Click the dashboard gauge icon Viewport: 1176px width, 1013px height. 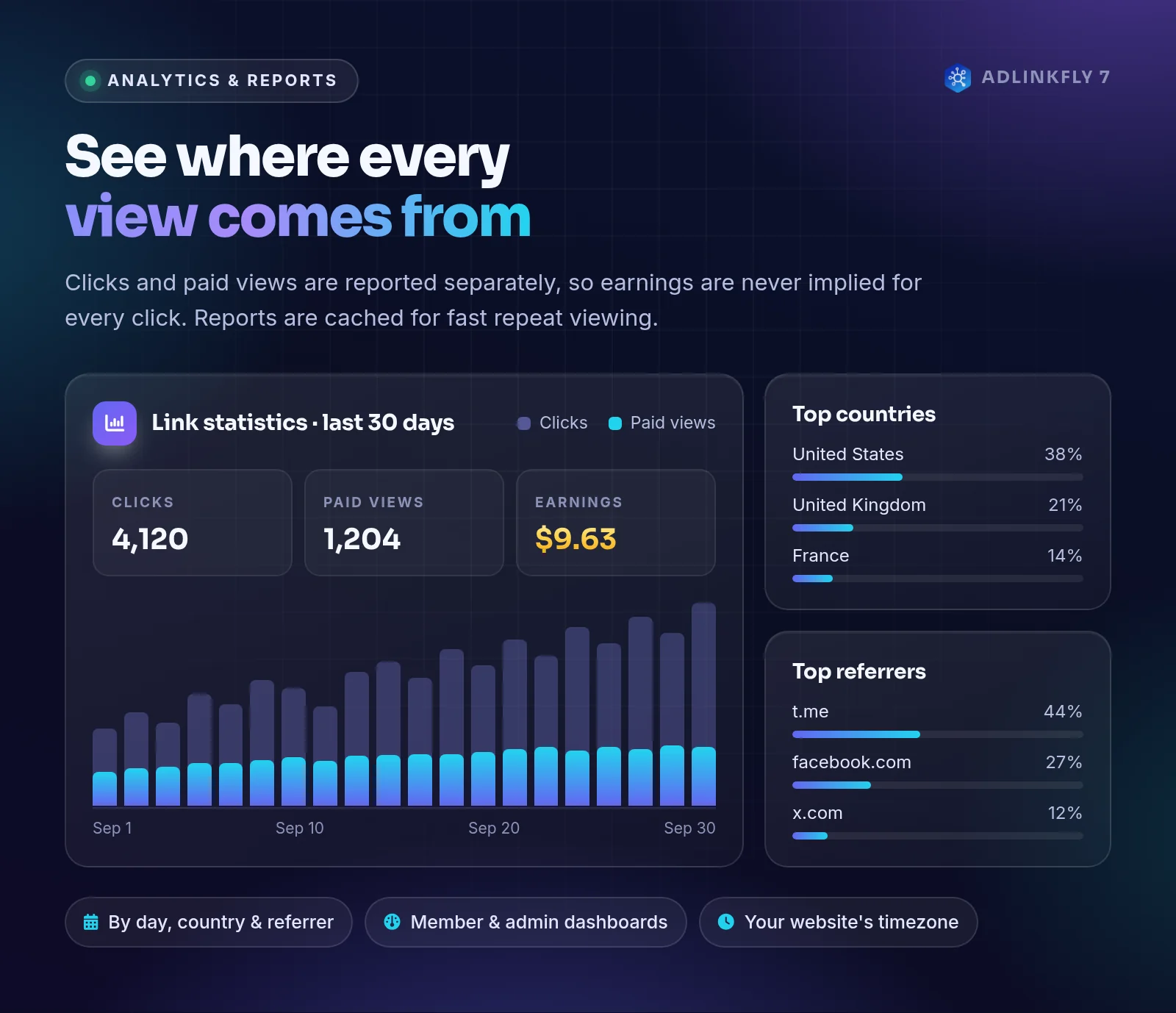(x=392, y=922)
